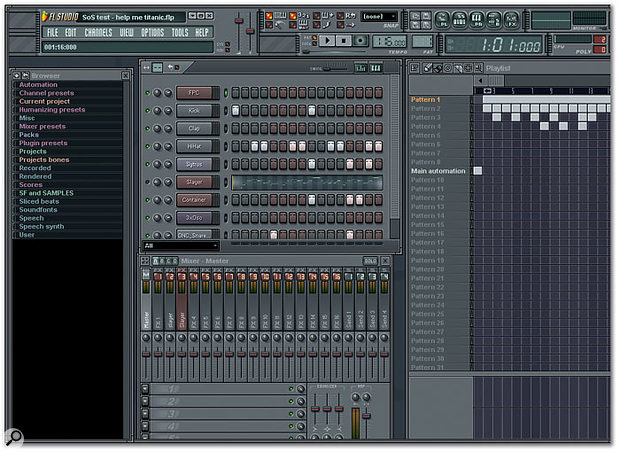Open the TOOLS menu
Screen dimensions: 620x452
pos(180,32)
